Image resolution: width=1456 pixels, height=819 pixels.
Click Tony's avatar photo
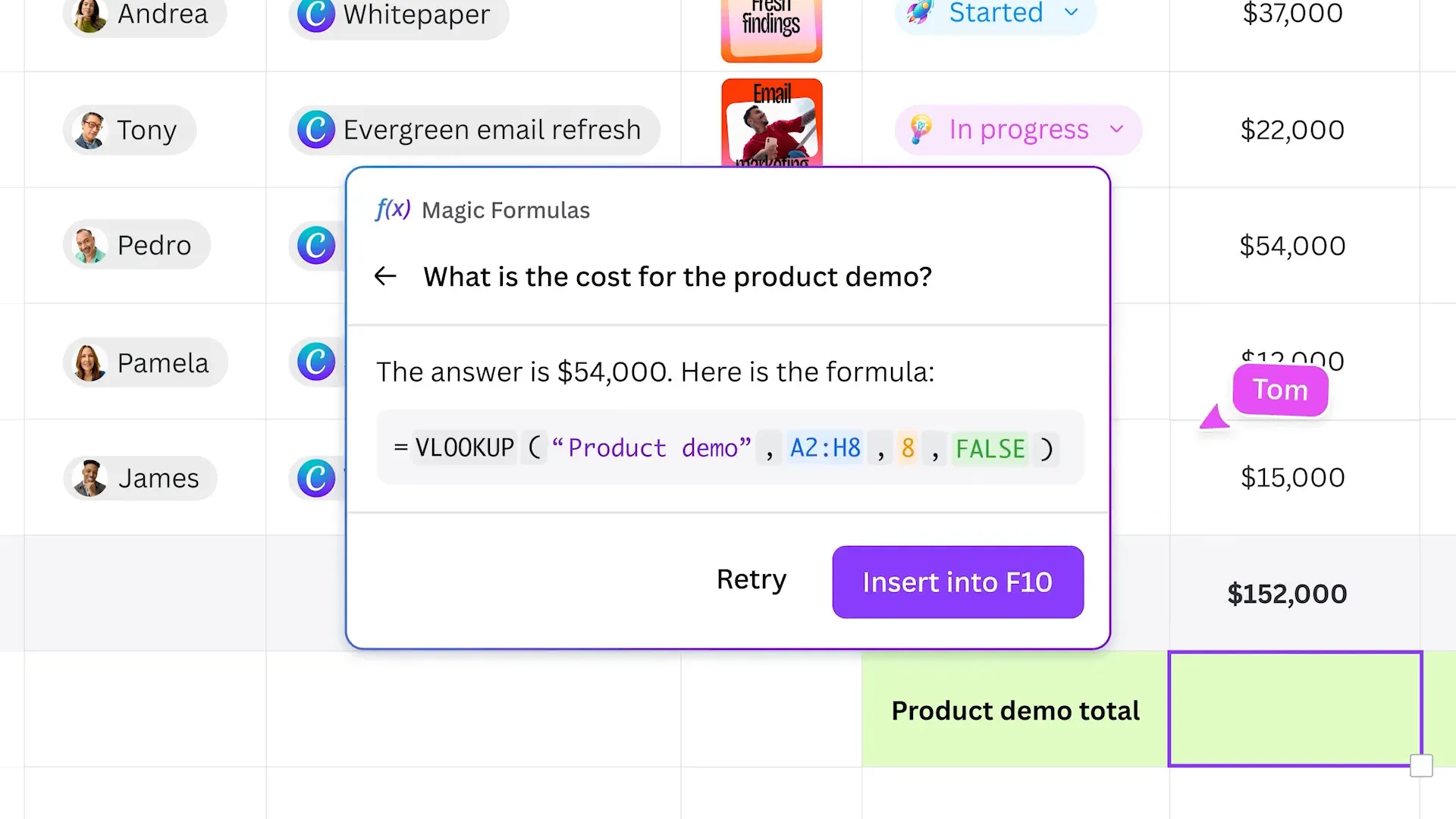(90, 130)
